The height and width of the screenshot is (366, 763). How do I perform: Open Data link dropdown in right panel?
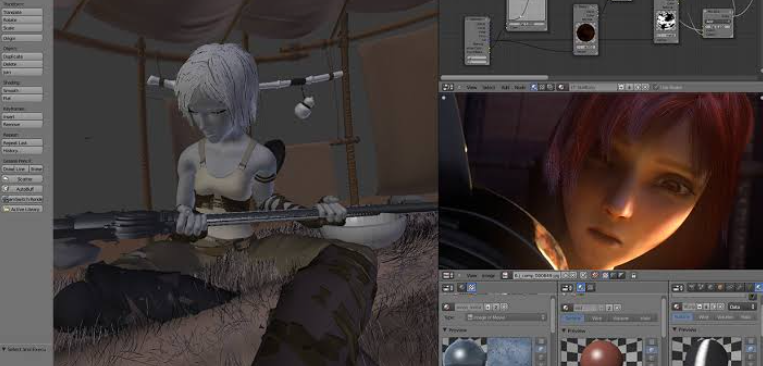point(743,307)
